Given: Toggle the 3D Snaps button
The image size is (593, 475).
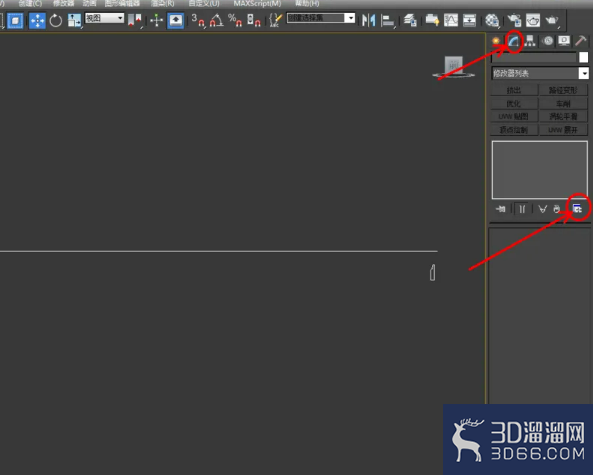Looking at the screenshot, I should (198, 20).
